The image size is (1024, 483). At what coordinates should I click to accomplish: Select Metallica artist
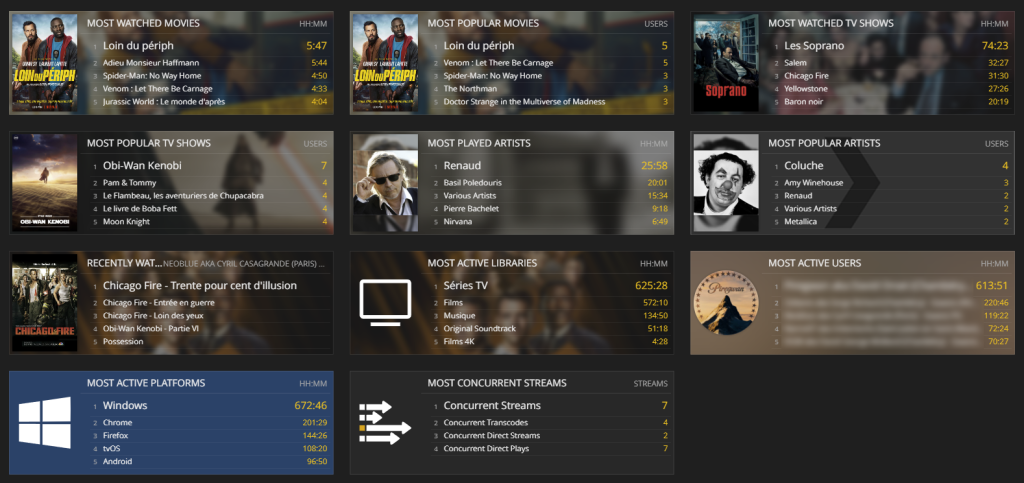(x=800, y=222)
